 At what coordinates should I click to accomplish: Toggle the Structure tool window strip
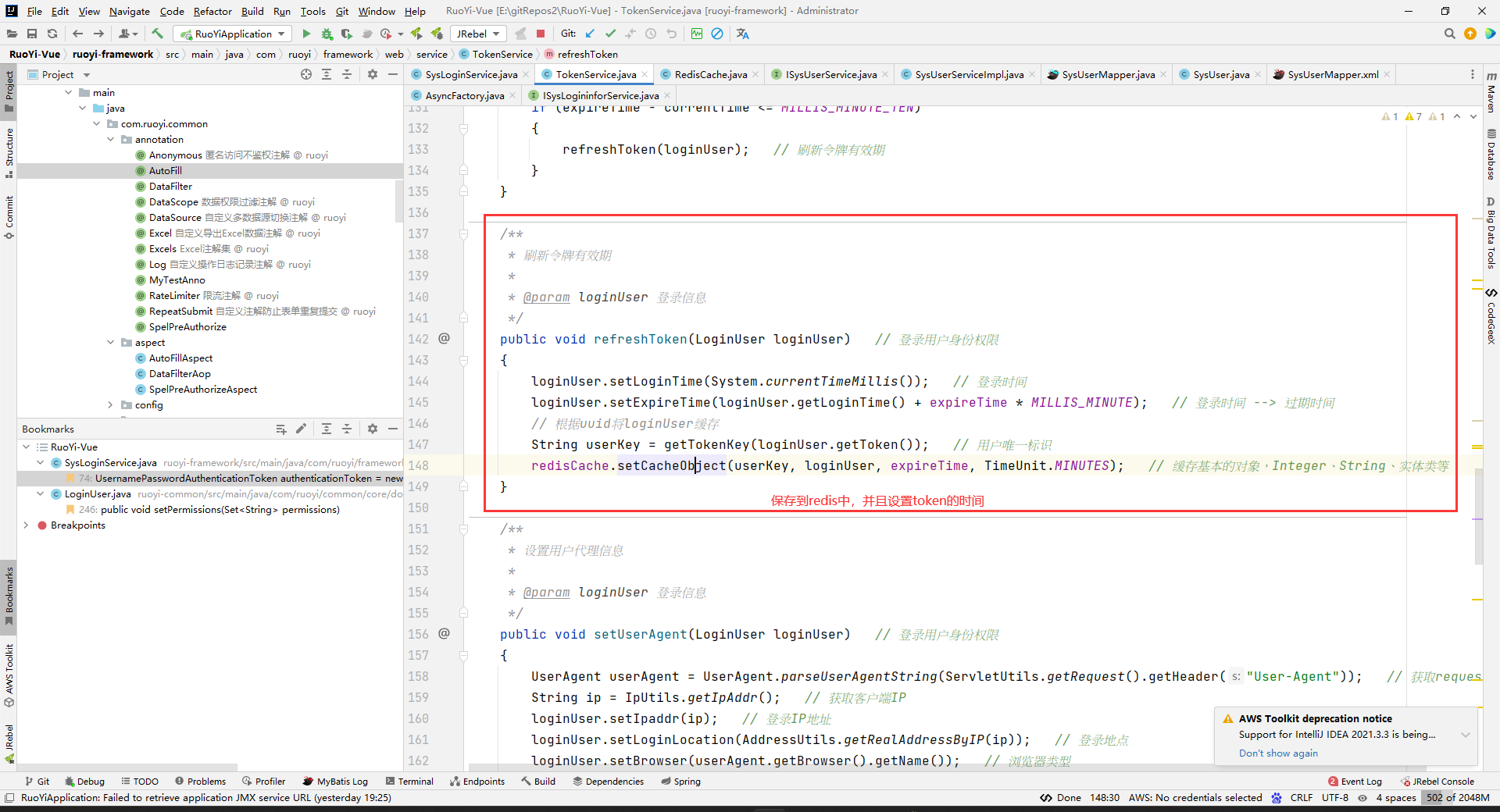[9, 153]
